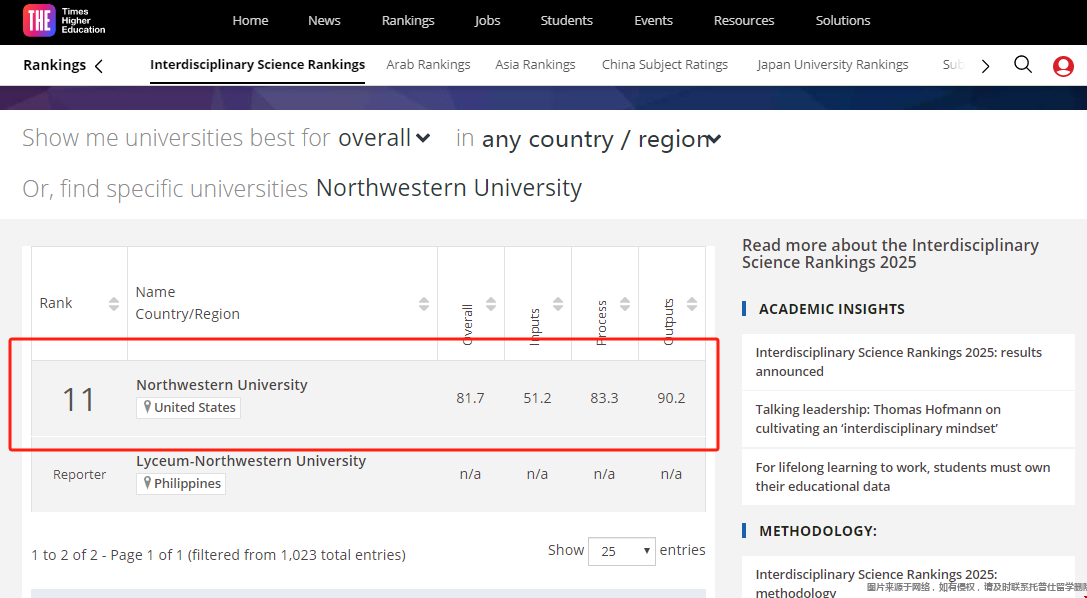The height and width of the screenshot is (598, 1087).
Task: Click the university search field 'Northwestern University'
Action: click(449, 188)
